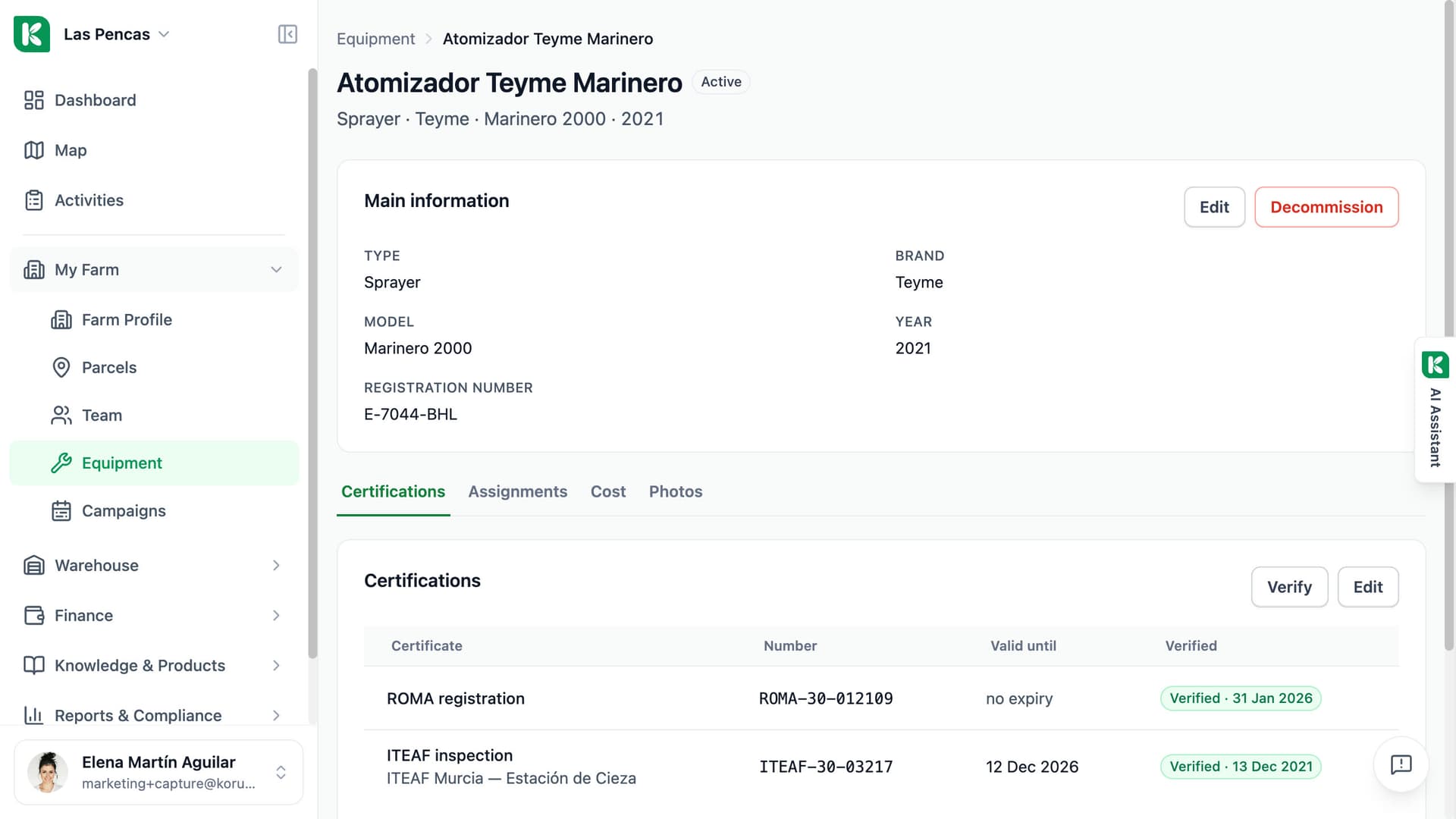Expand the Warehouse section chevron

[x=276, y=566]
